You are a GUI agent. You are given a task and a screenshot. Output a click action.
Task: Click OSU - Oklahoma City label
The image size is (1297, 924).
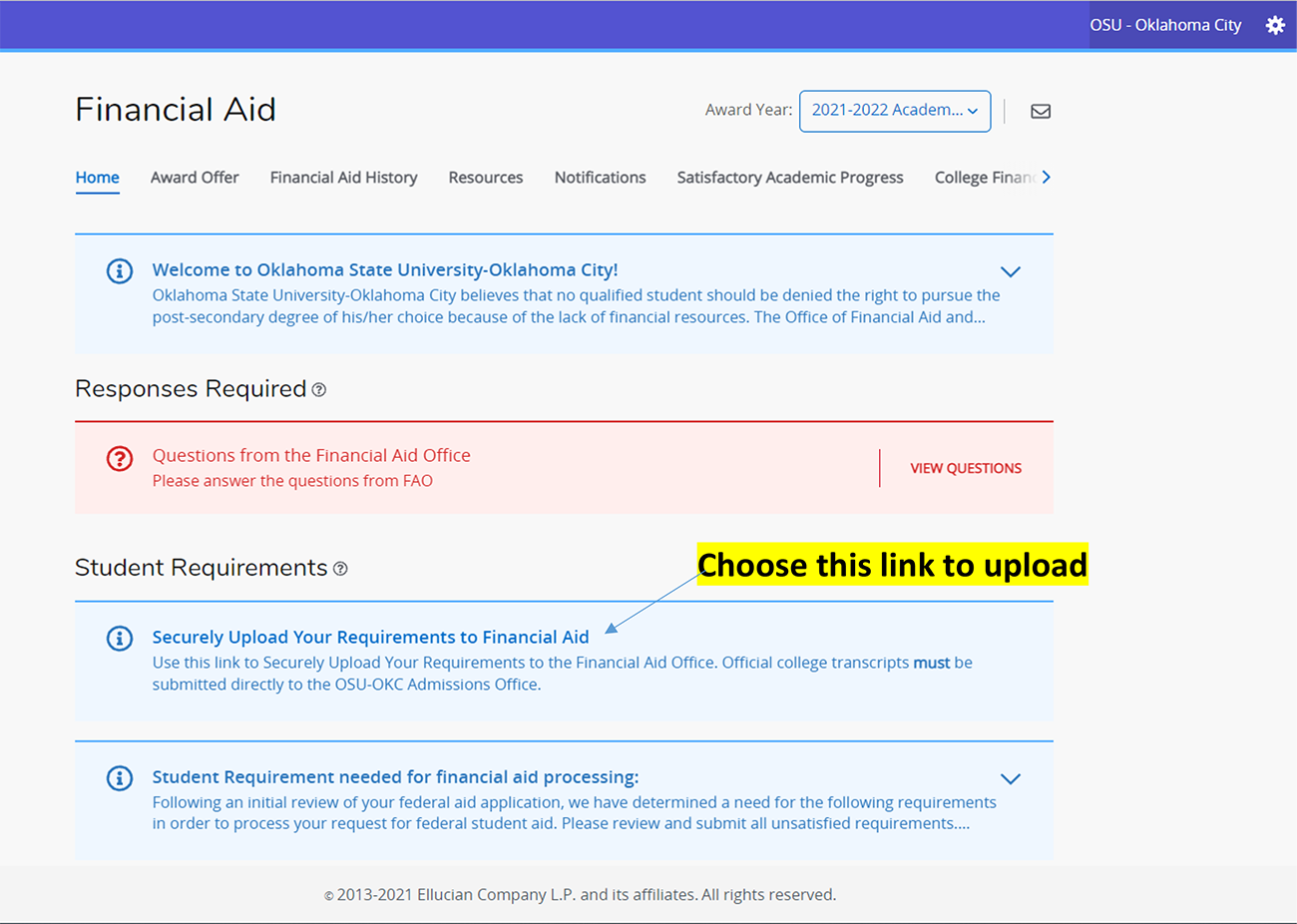[x=1165, y=25]
